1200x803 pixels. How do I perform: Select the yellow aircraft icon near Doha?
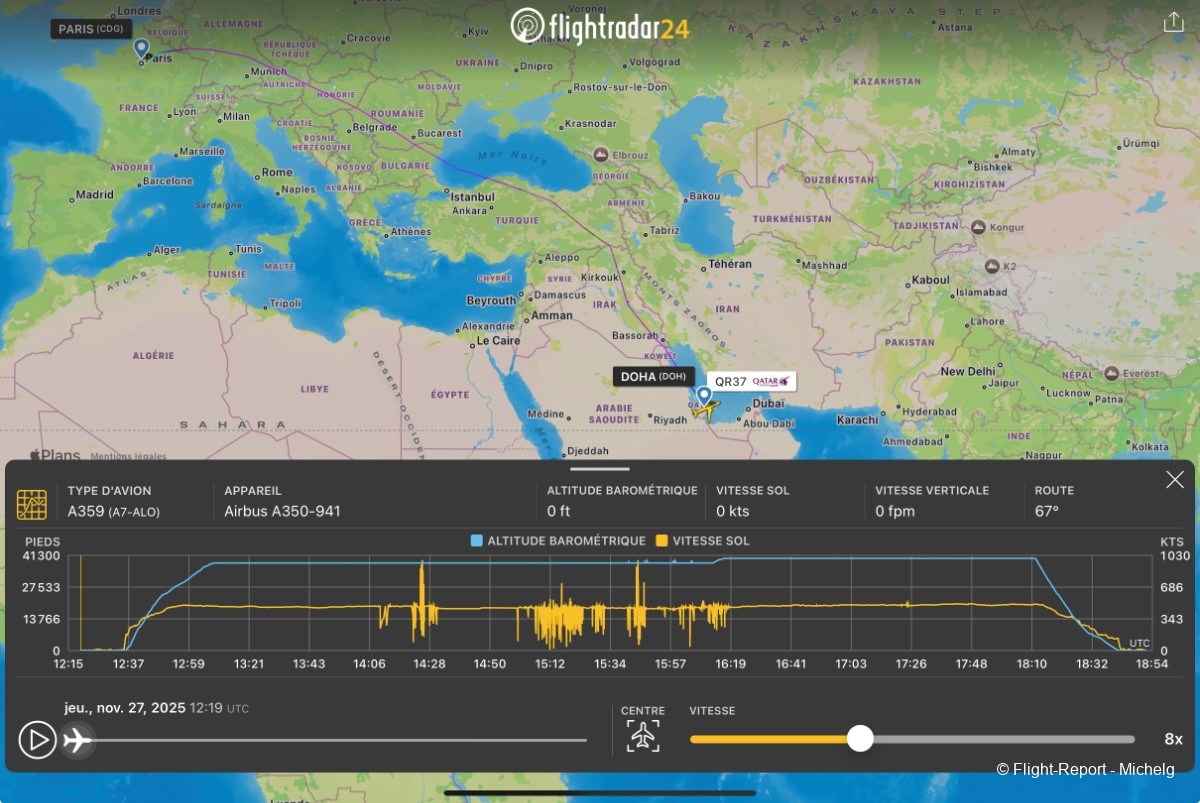click(705, 410)
